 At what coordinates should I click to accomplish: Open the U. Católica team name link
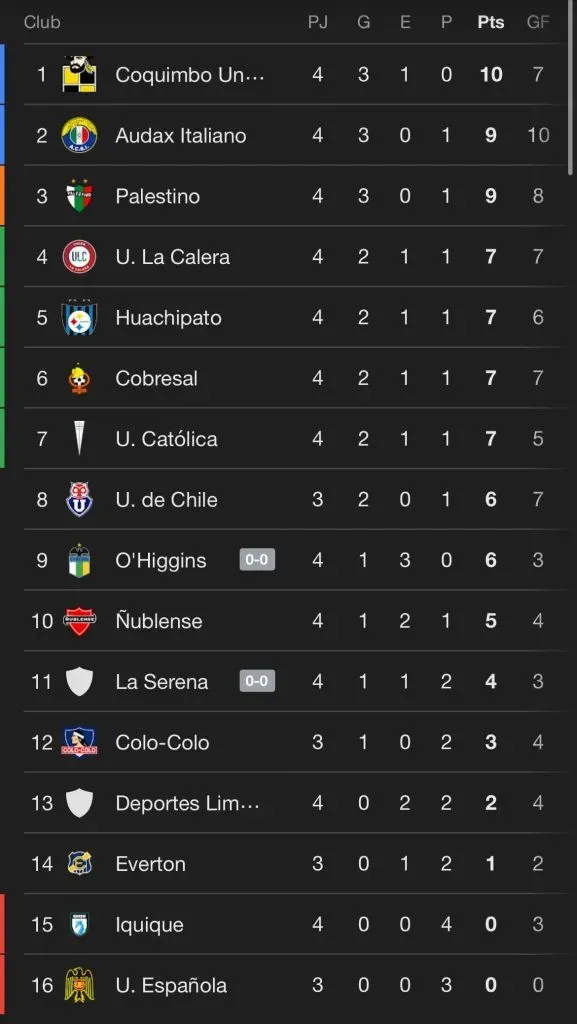coord(166,439)
